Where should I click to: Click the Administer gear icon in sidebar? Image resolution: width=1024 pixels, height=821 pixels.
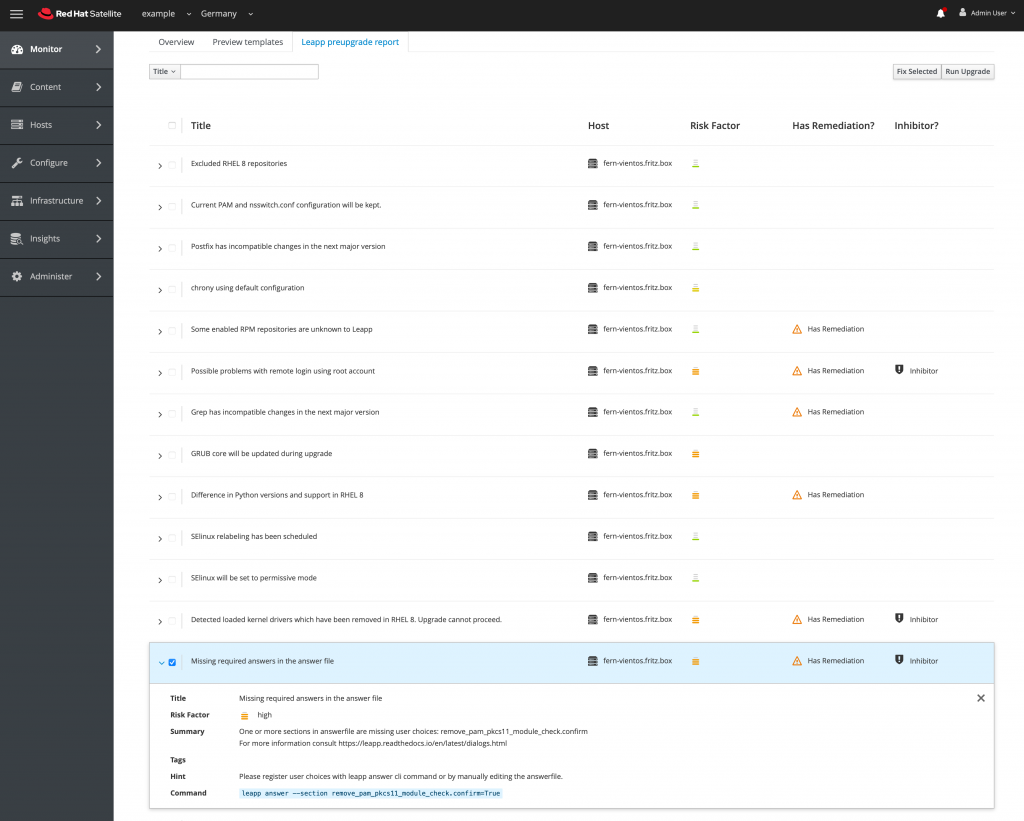point(17,276)
